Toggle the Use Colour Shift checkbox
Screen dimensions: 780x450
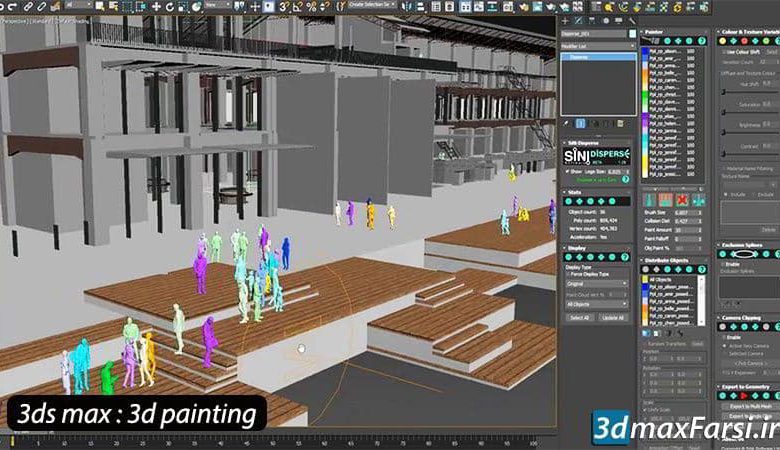[x=725, y=51]
